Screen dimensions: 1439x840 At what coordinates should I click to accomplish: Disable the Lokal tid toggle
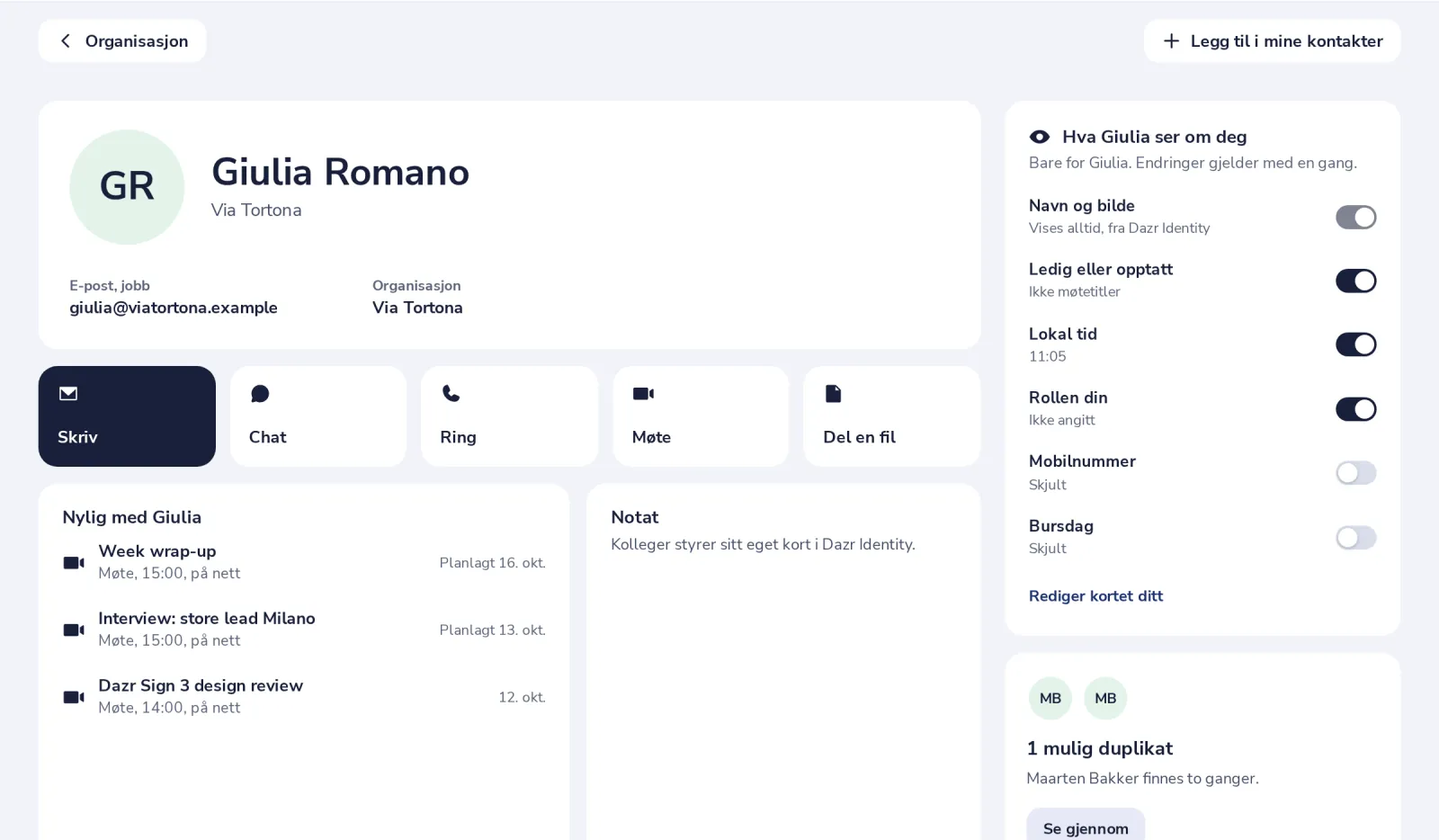[1355, 344]
